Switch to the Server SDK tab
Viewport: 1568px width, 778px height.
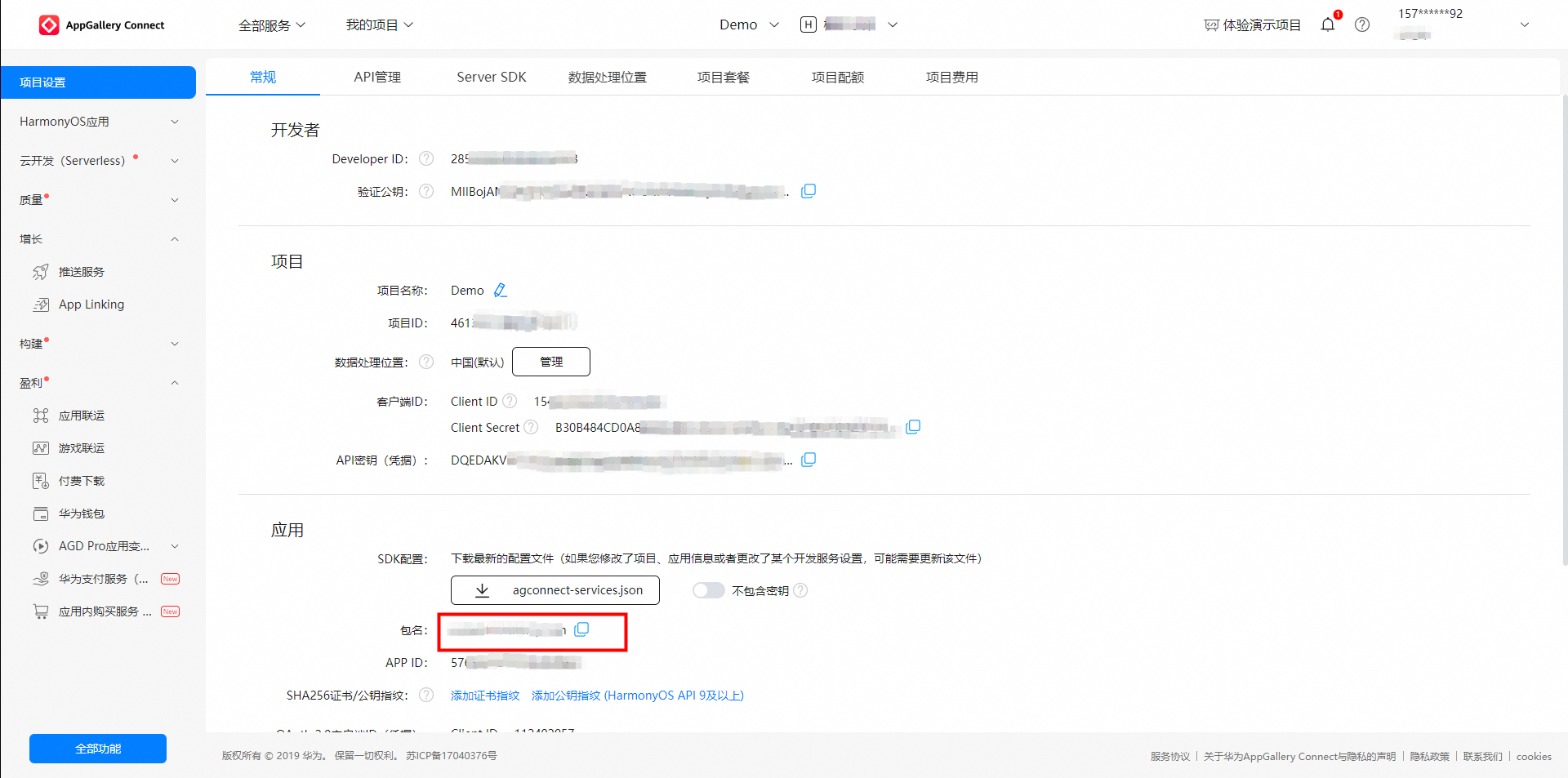pyautogui.click(x=492, y=77)
